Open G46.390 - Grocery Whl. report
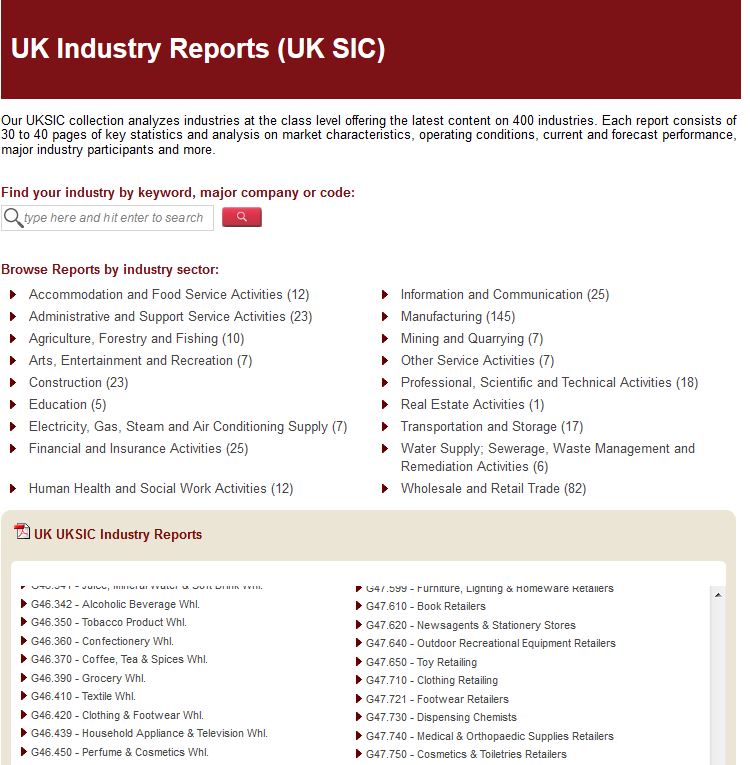The height and width of the screenshot is (765, 750). [x=88, y=678]
